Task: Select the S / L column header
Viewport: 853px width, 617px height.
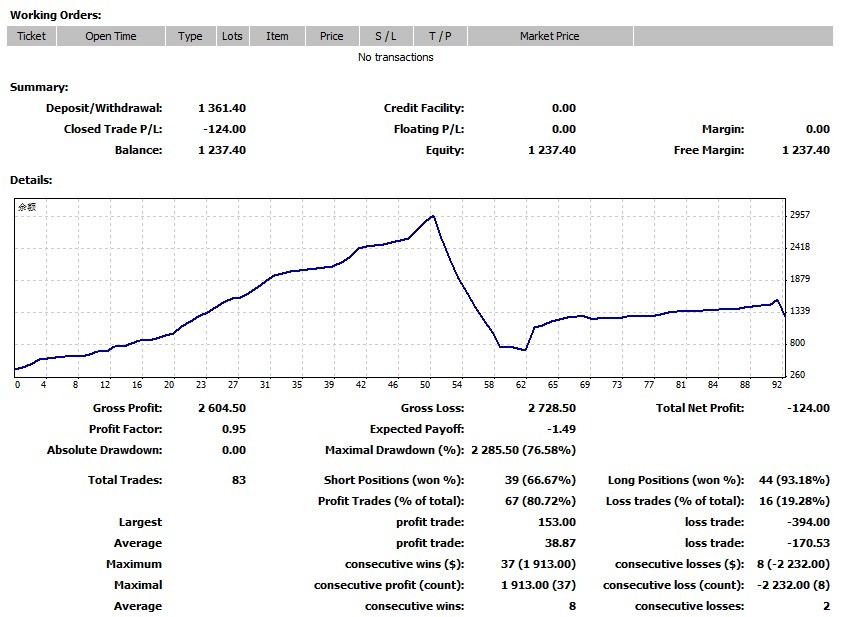Action: (386, 36)
